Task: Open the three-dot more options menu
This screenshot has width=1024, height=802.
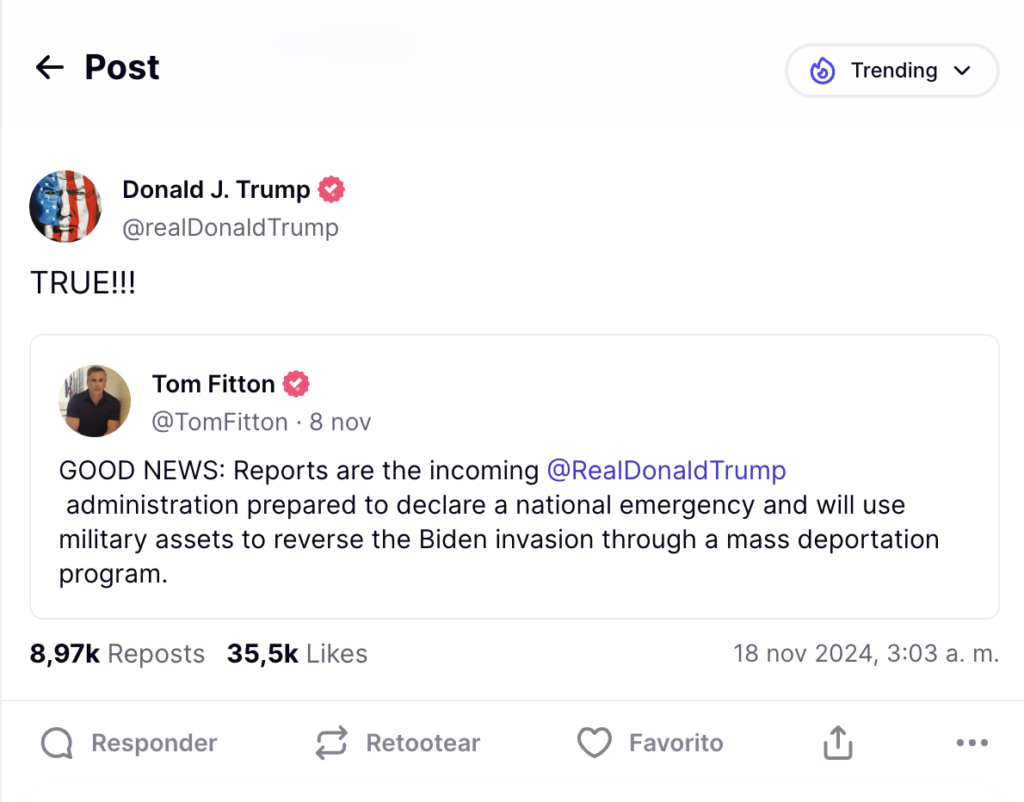Action: [x=972, y=743]
